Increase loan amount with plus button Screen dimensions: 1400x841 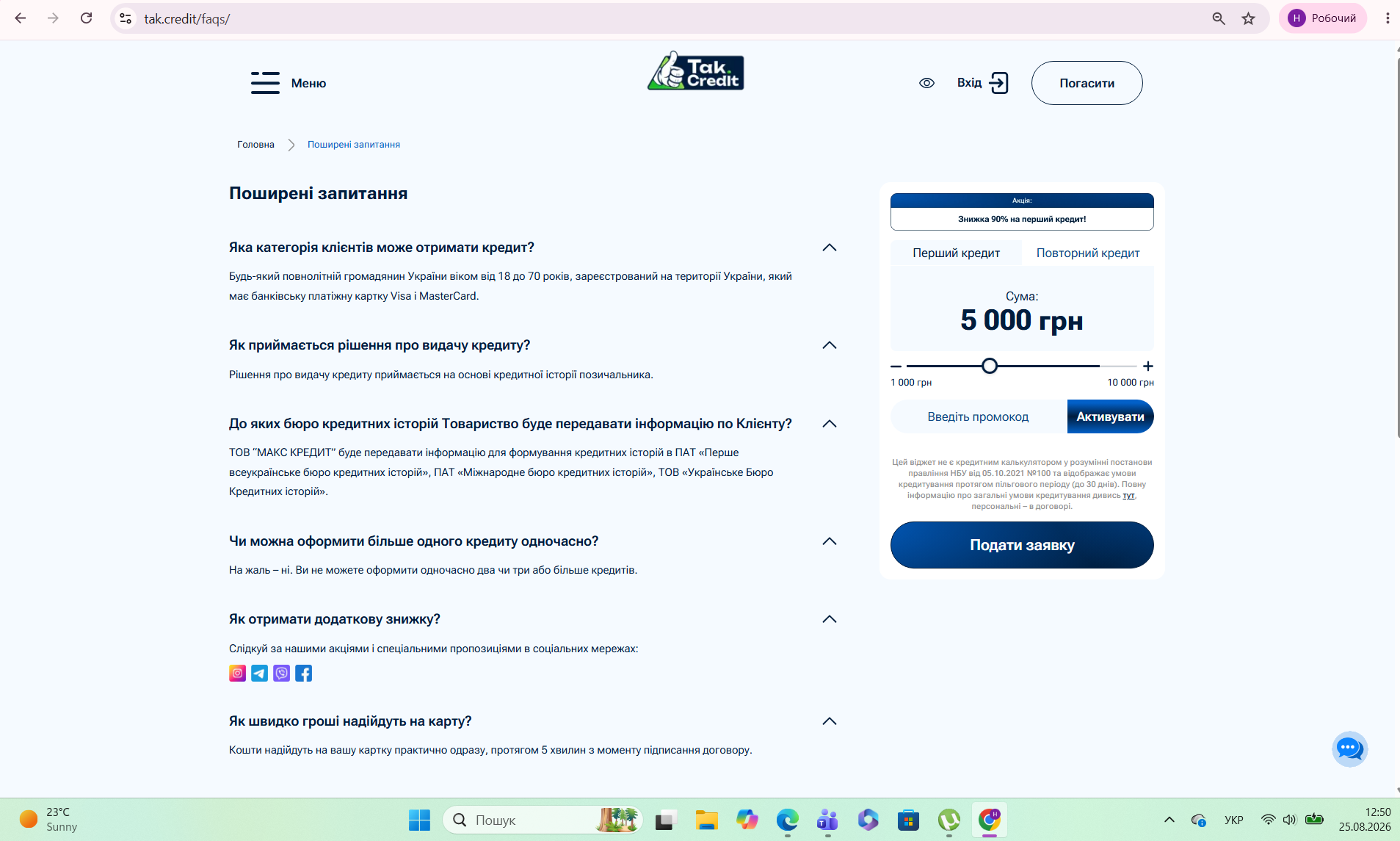coord(1148,366)
